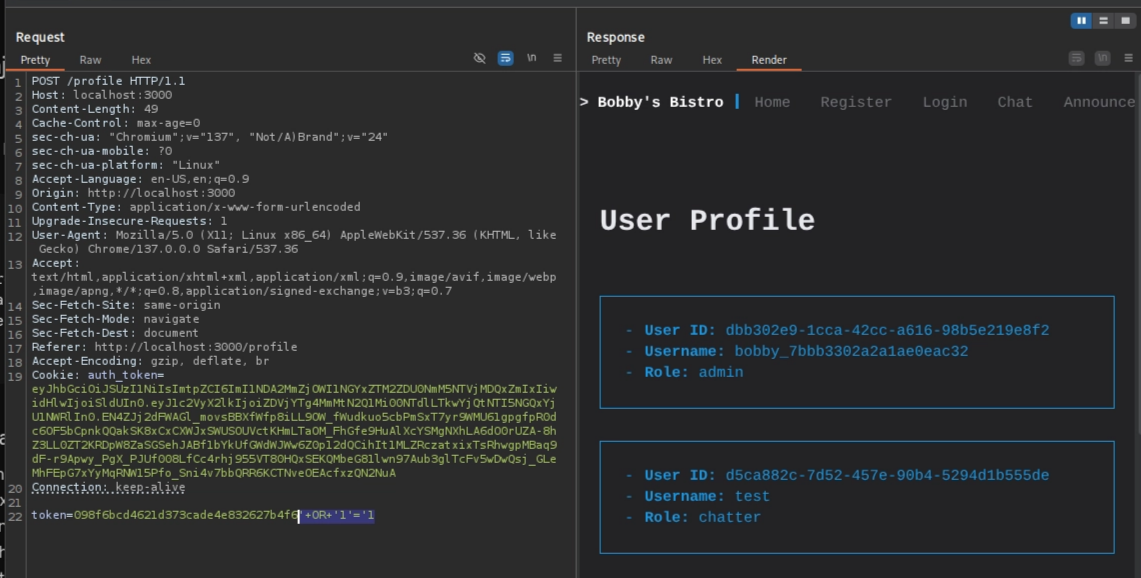Switch Request view to Raw tab
Screen dimensions: 1141x578
90,60
